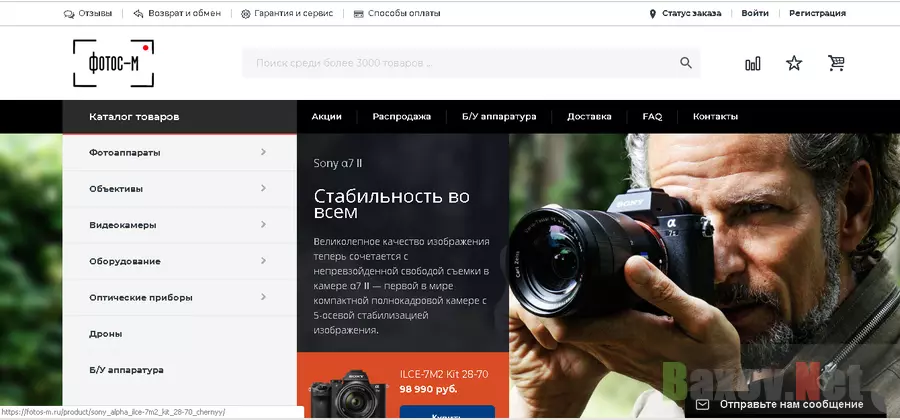Expand the Оборудование category chevron
Screen dimensions: 900x420
pos(263,260)
